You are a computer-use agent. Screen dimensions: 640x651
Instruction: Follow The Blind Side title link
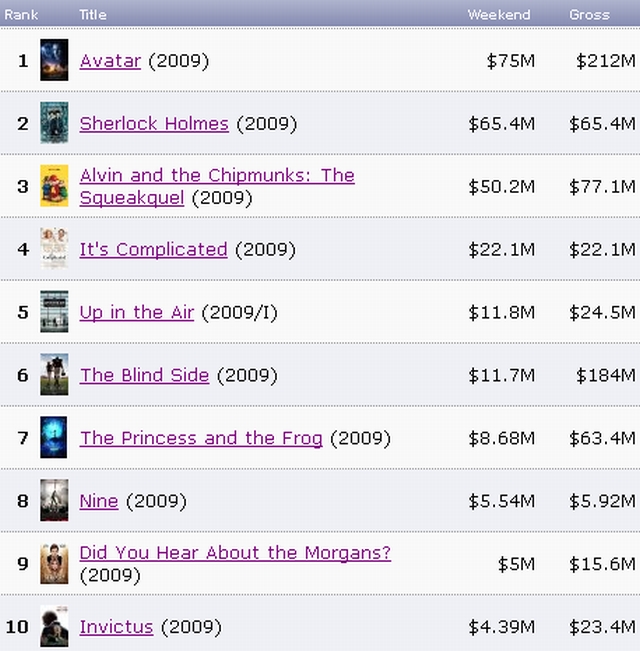pyautogui.click(x=144, y=376)
